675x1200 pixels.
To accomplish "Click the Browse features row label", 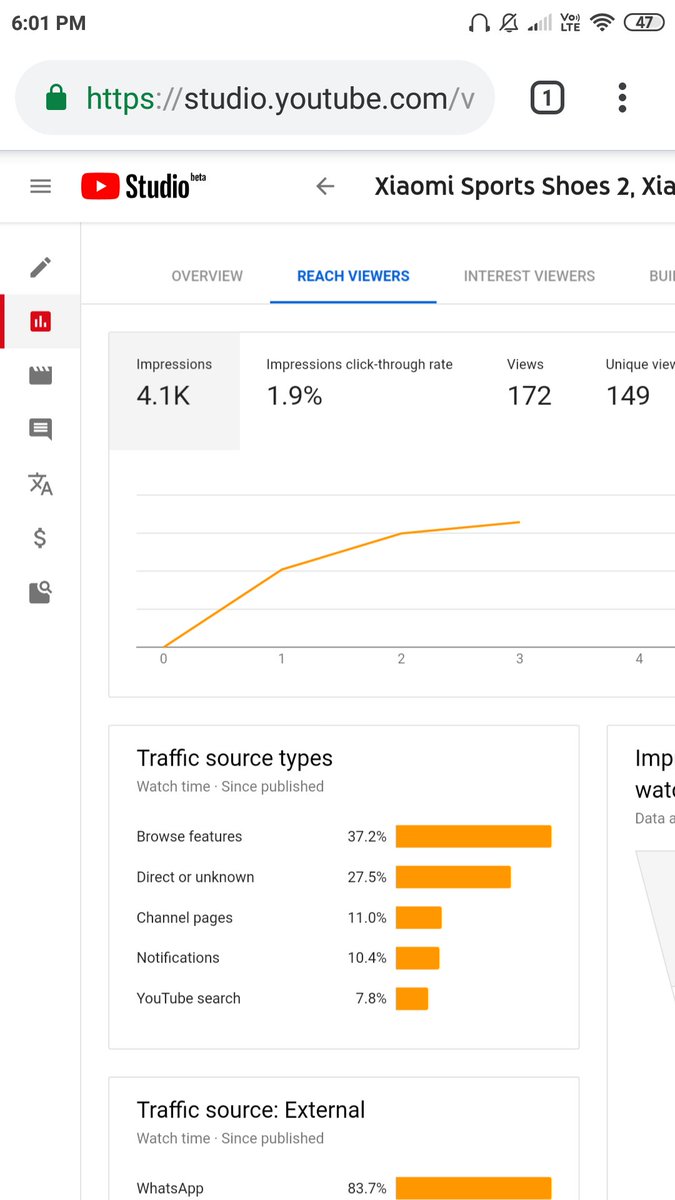I will point(189,836).
